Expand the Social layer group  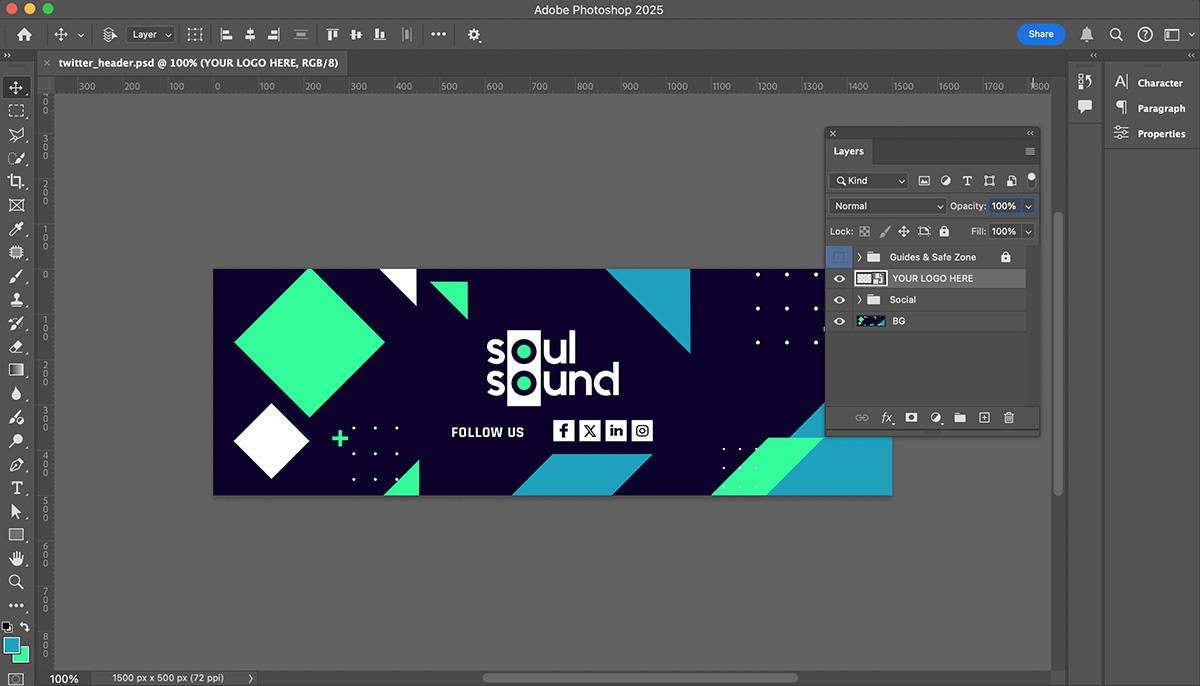coord(859,300)
